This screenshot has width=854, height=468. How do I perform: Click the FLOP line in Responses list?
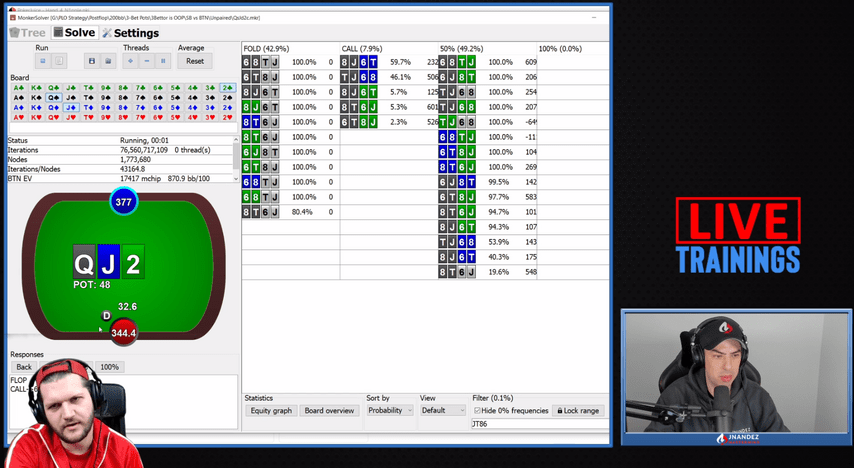tap(19, 380)
